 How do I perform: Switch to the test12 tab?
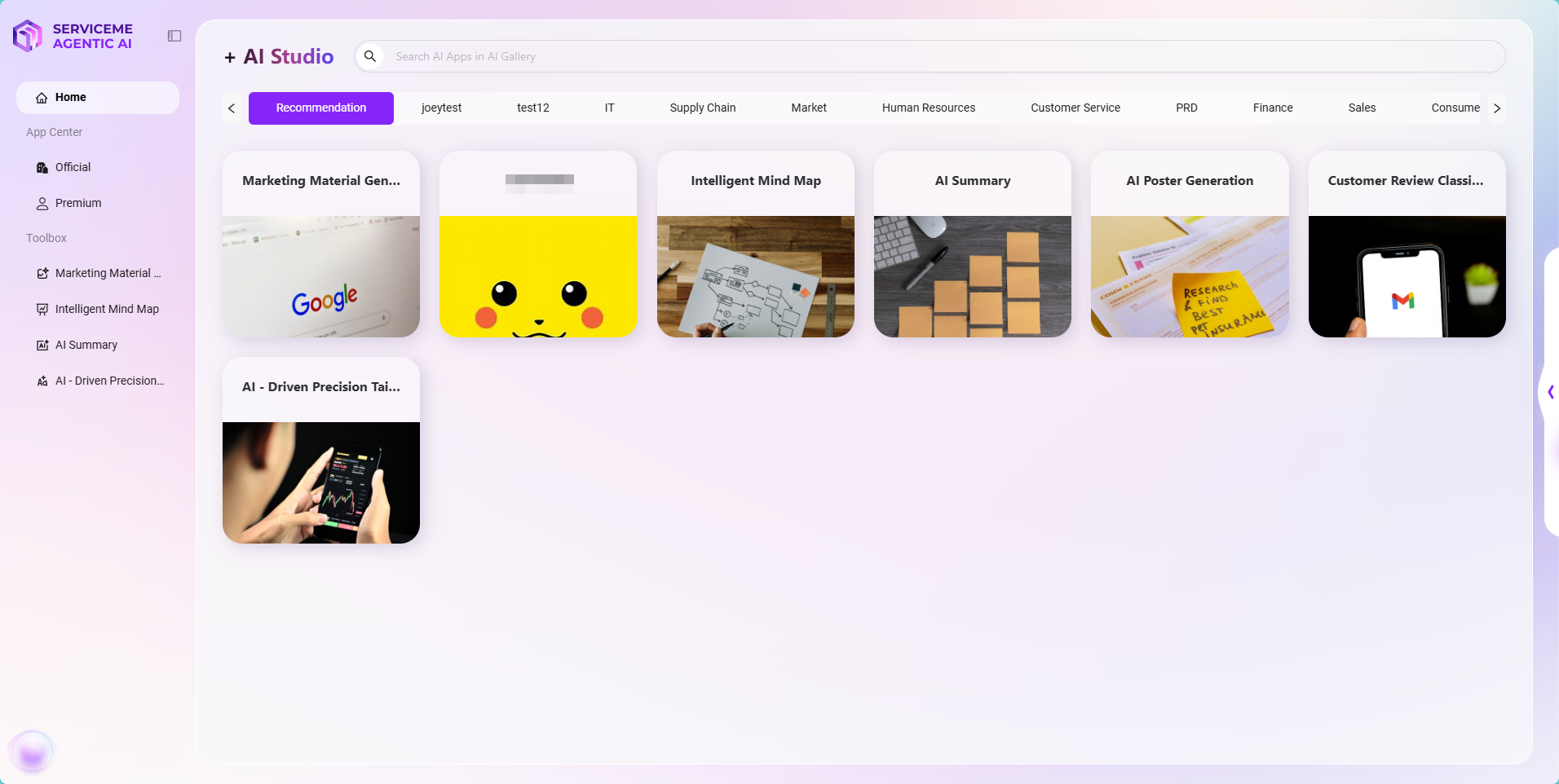pos(533,108)
